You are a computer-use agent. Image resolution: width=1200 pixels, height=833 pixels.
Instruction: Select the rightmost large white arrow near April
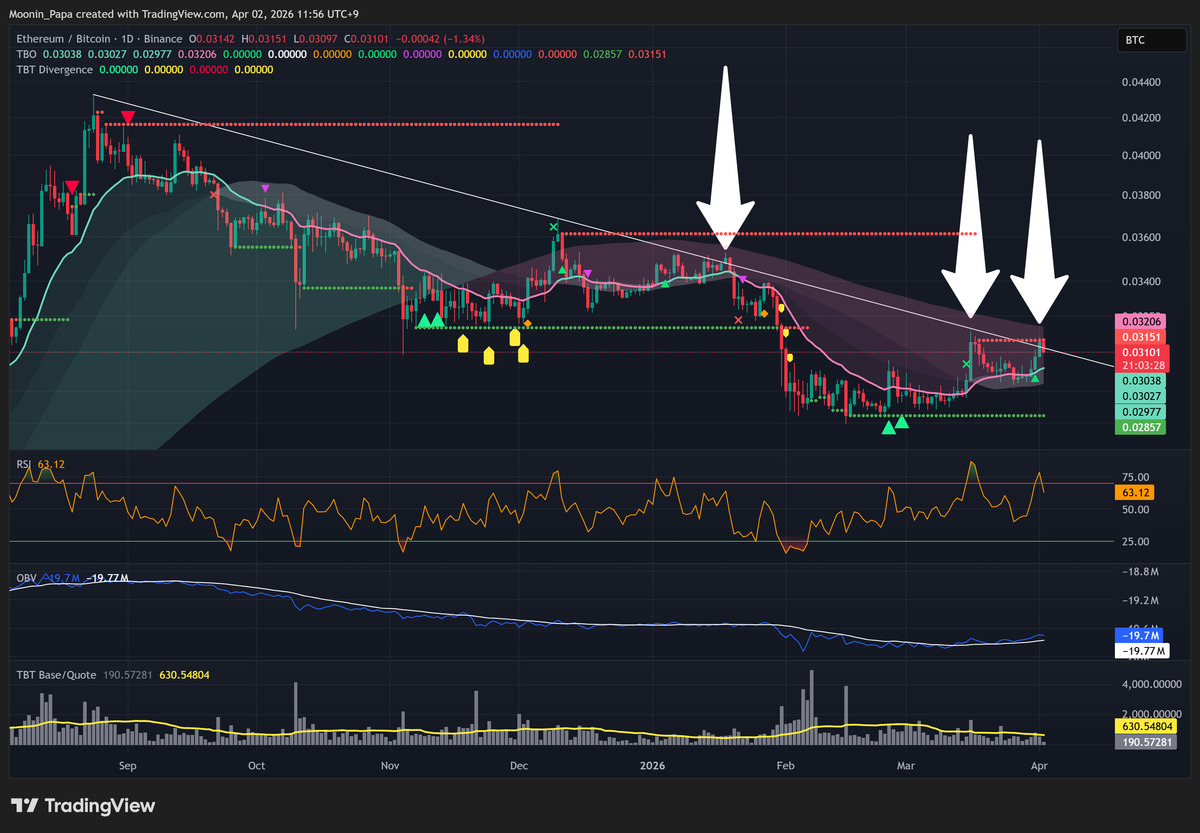[x=1039, y=230]
